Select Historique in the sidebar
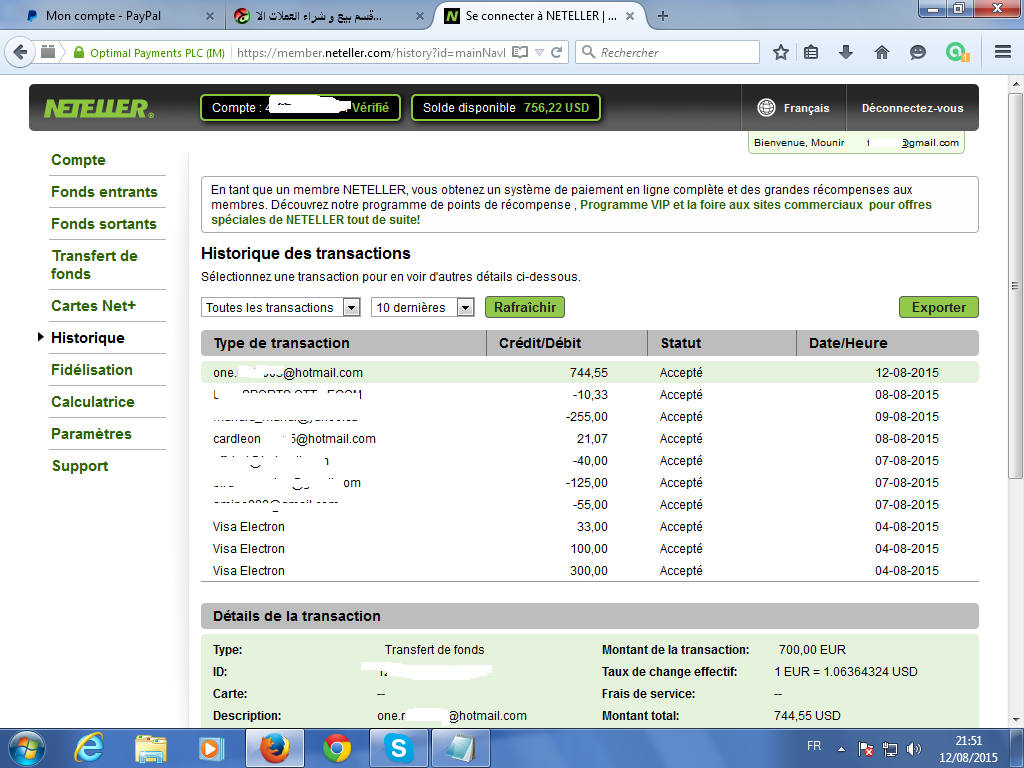Image resolution: width=1024 pixels, height=768 pixels. tap(88, 338)
